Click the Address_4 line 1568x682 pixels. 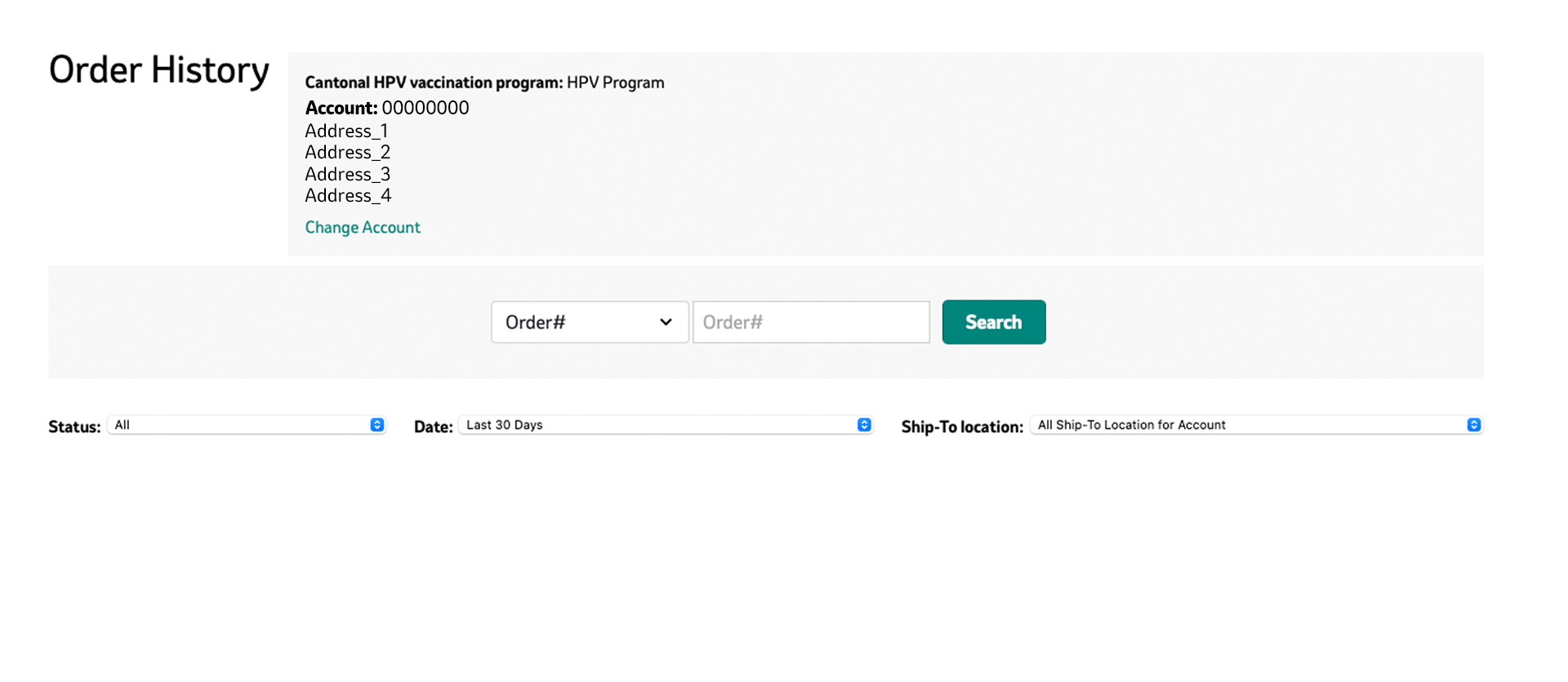348,196
